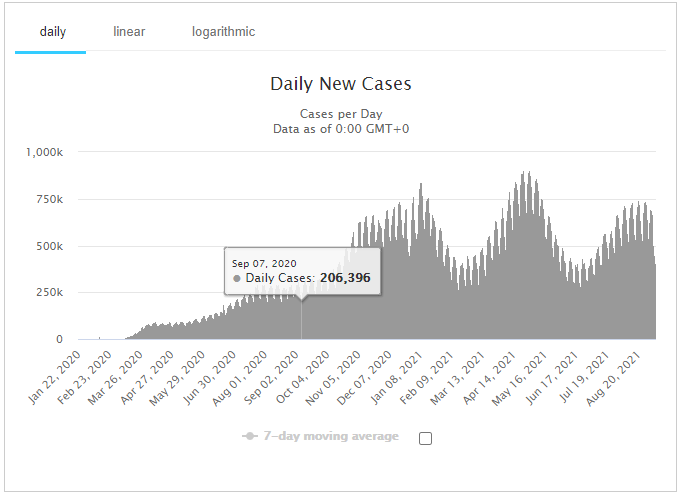Click the 1,000k y-axis label
The height and width of the screenshot is (494, 678).
coord(45,152)
